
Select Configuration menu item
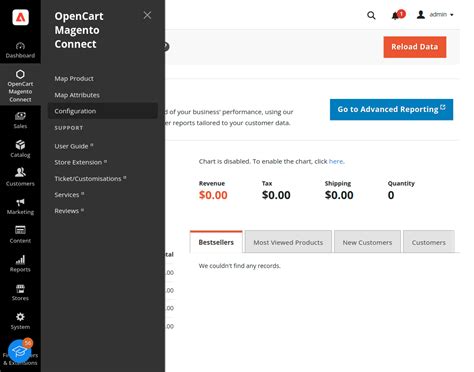click(103, 111)
